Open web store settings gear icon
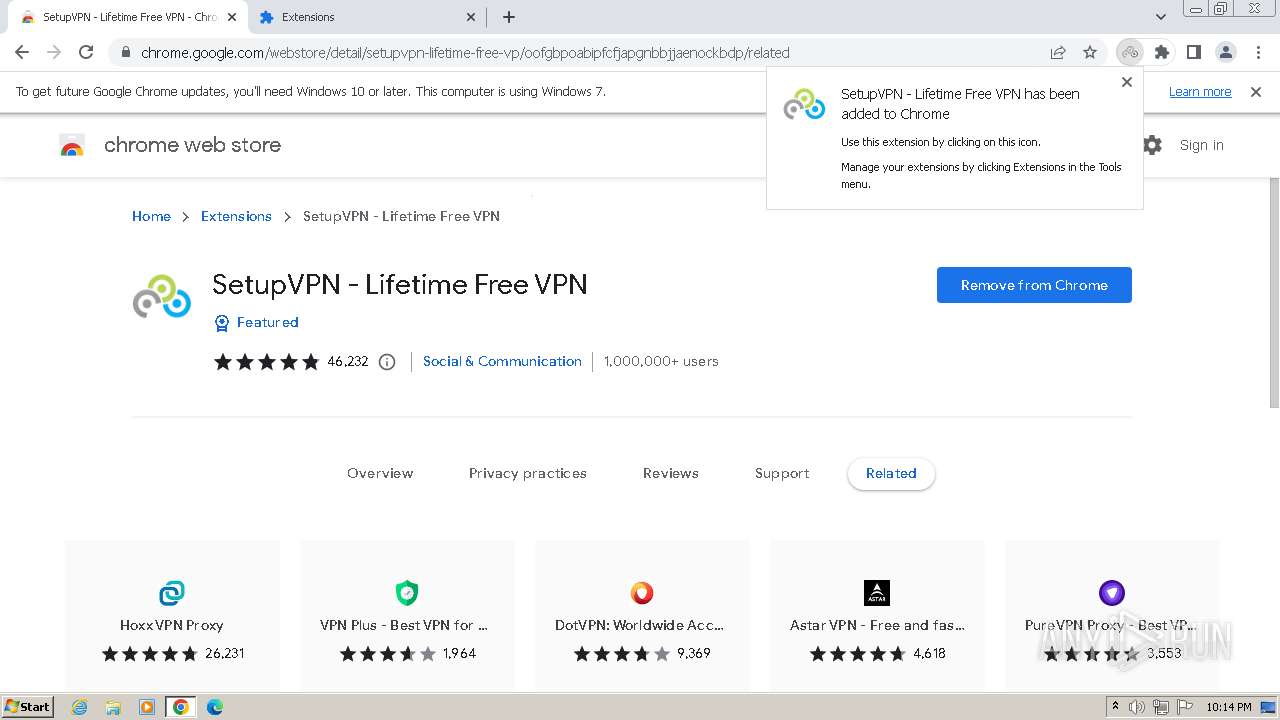Image resolution: width=1280 pixels, height=720 pixels. coord(1153,145)
